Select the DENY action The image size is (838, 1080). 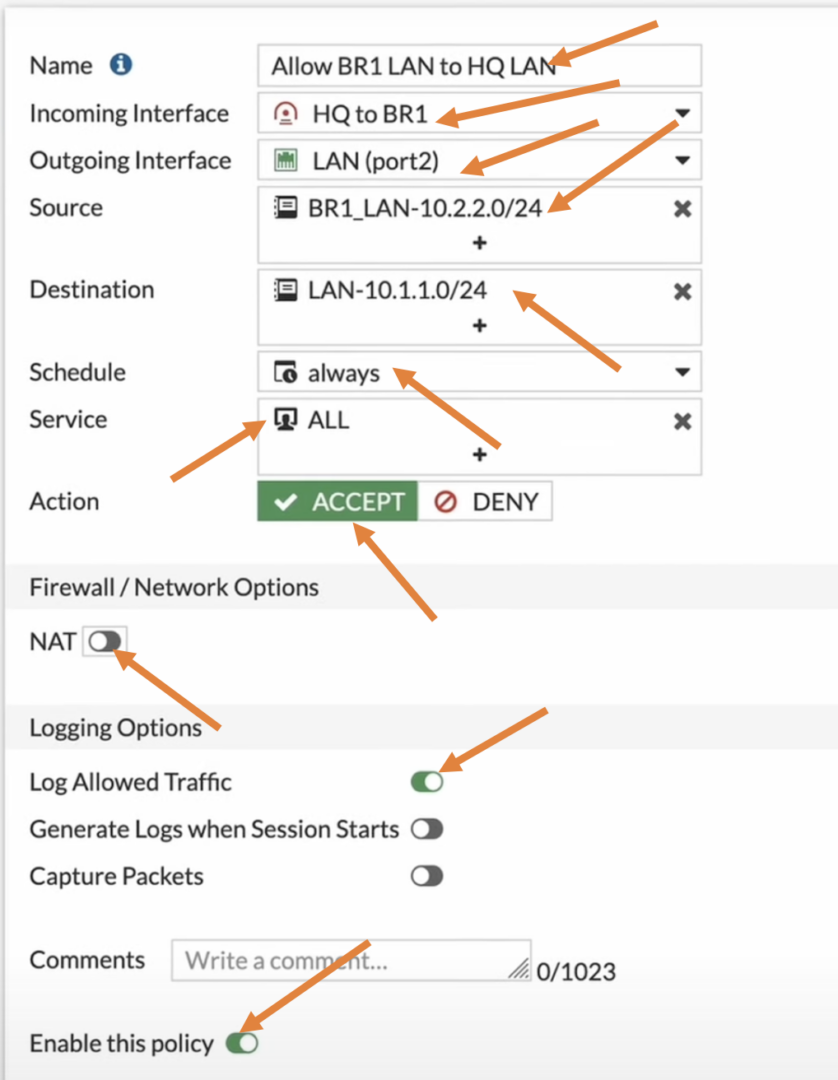[x=485, y=501]
